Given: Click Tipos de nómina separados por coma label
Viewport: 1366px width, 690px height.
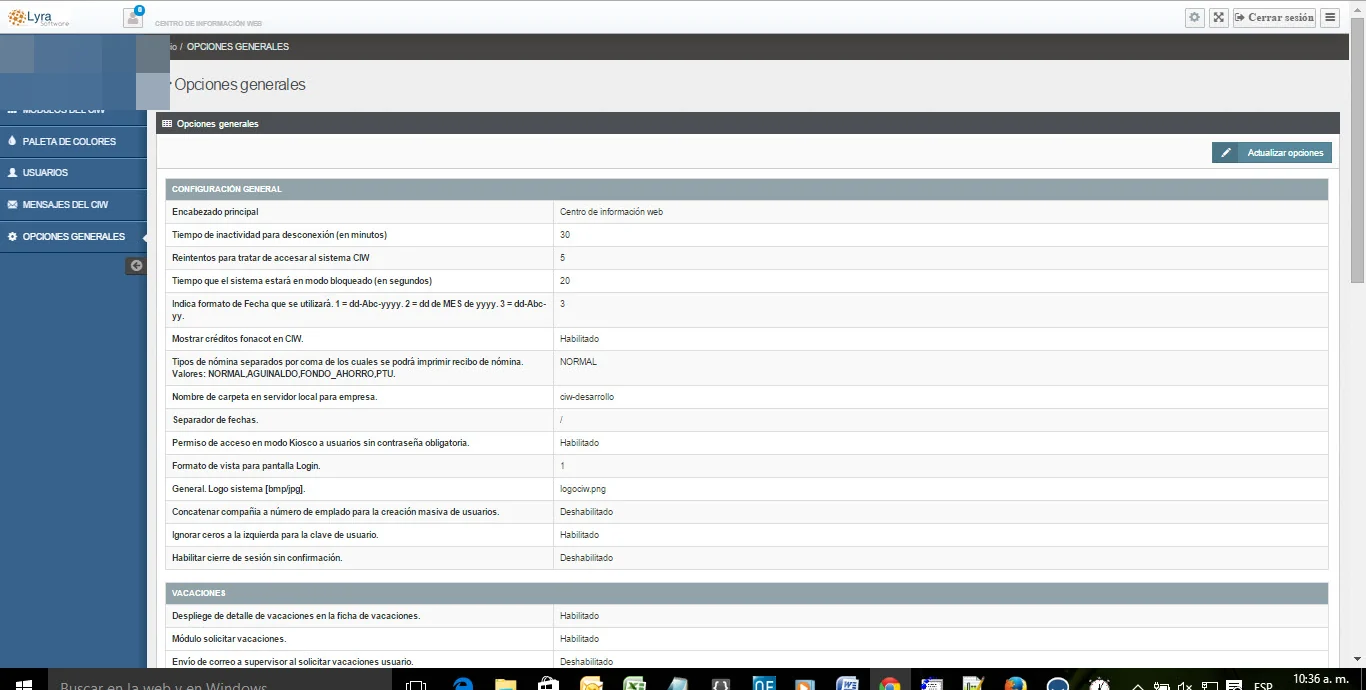Looking at the screenshot, I should 347,367.
